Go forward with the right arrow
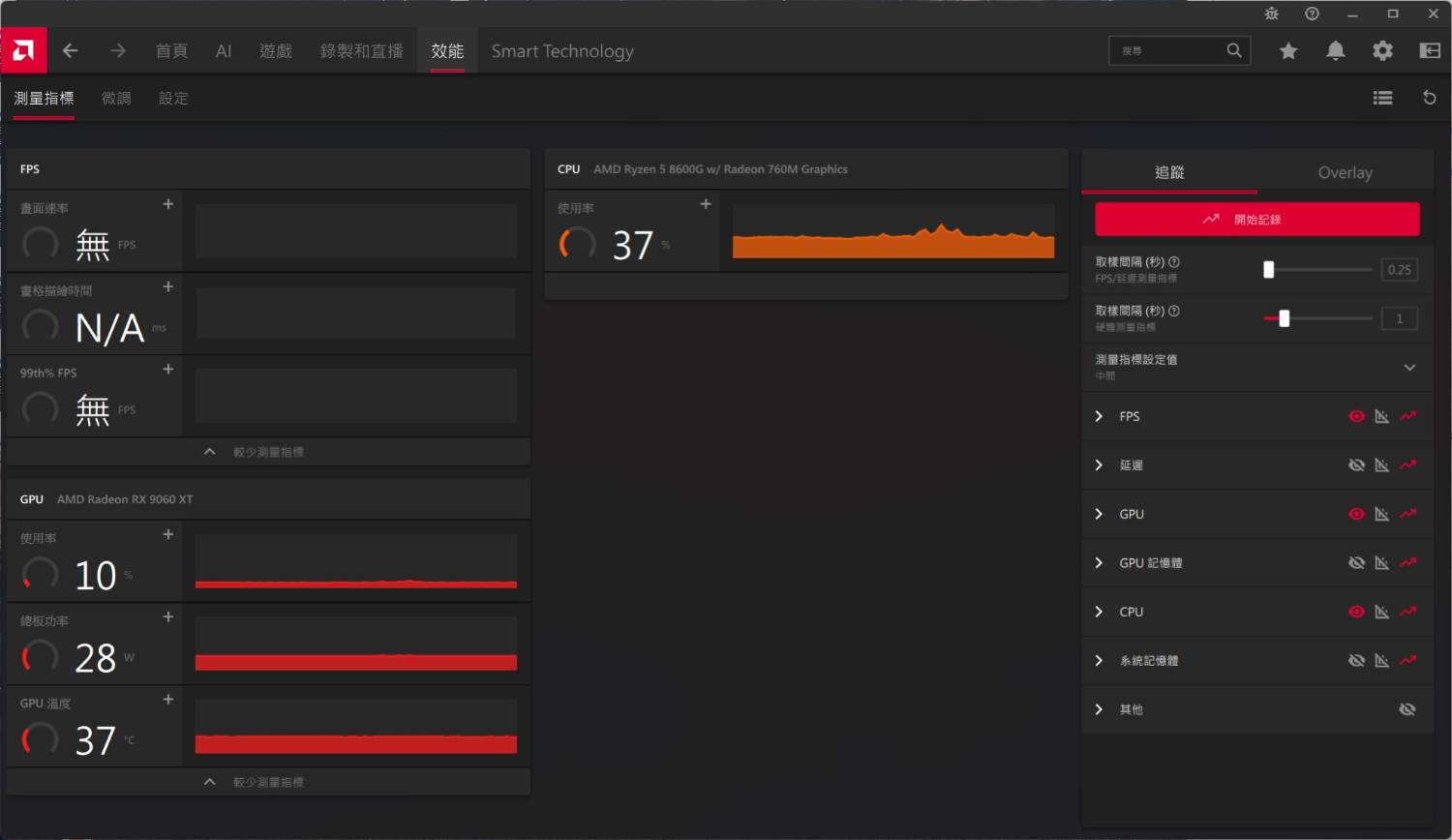The width and height of the screenshot is (1452, 840). pyautogui.click(x=118, y=50)
